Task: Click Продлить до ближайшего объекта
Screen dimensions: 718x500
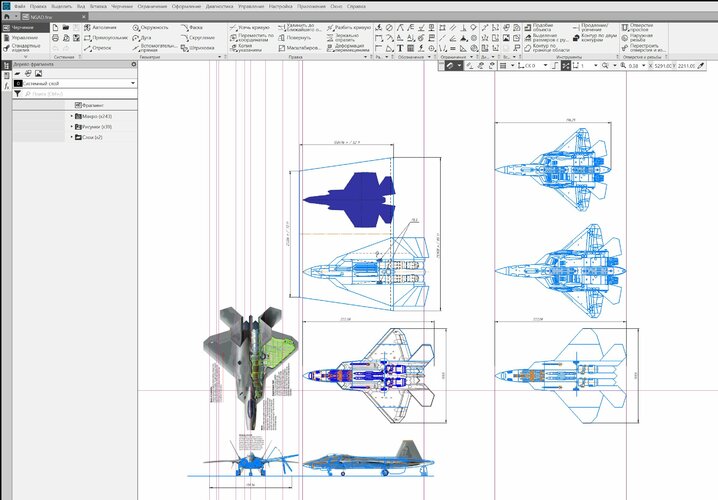Action: point(300,27)
